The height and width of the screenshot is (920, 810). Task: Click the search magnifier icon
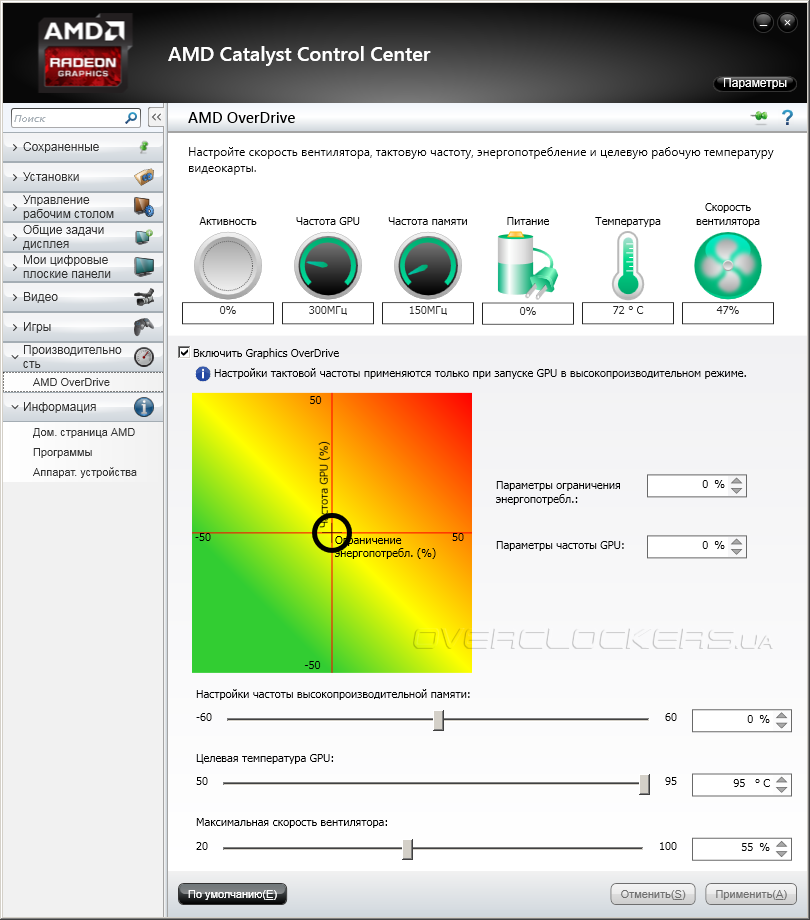[131, 118]
